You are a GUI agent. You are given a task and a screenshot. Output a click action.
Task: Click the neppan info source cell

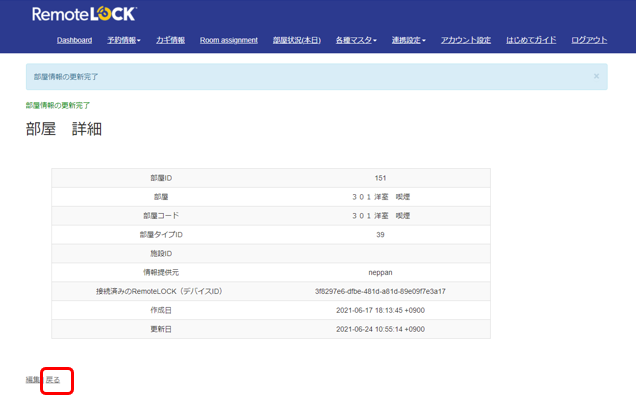pyautogui.click(x=380, y=273)
